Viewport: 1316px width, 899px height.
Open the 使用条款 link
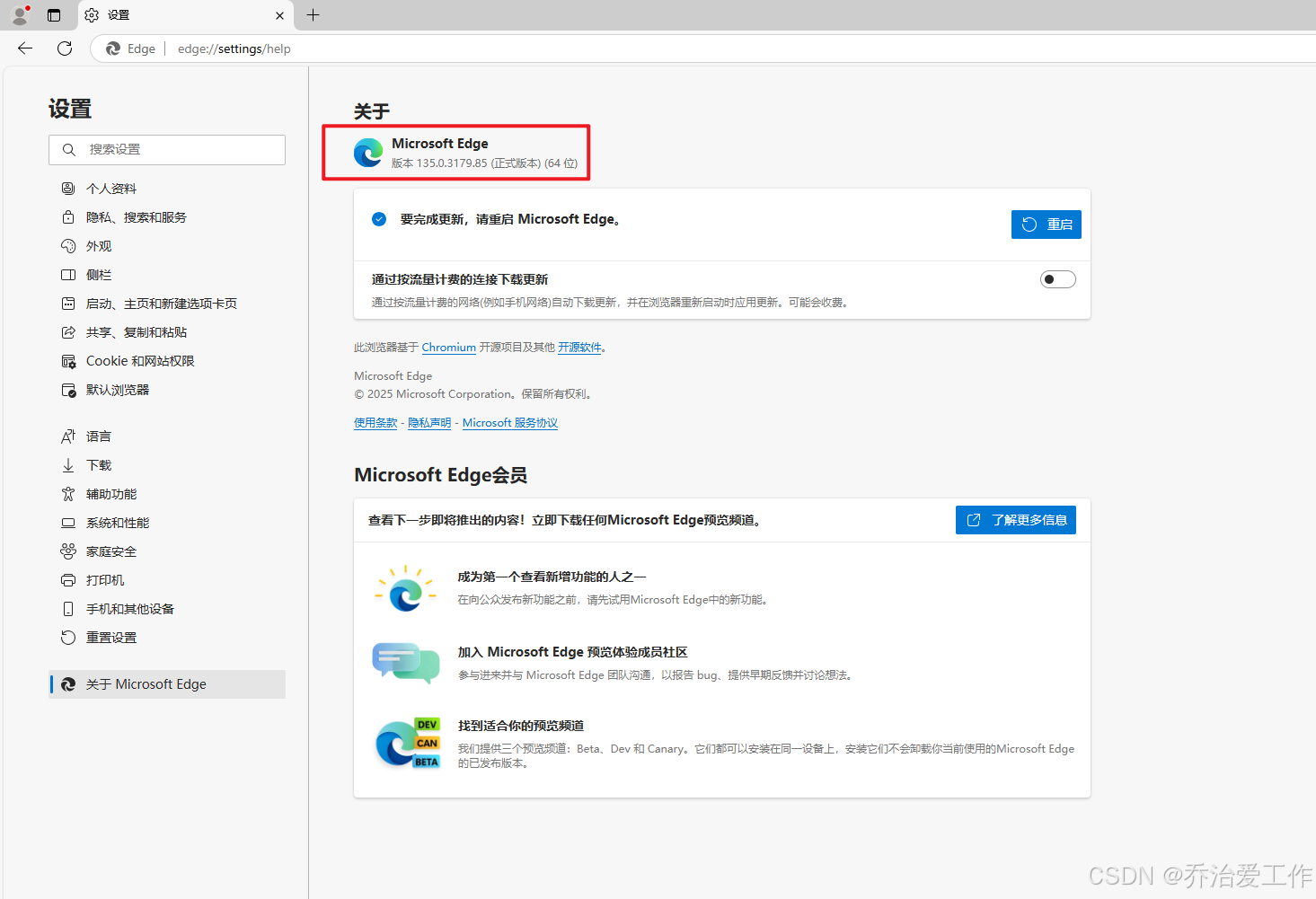click(375, 423)
